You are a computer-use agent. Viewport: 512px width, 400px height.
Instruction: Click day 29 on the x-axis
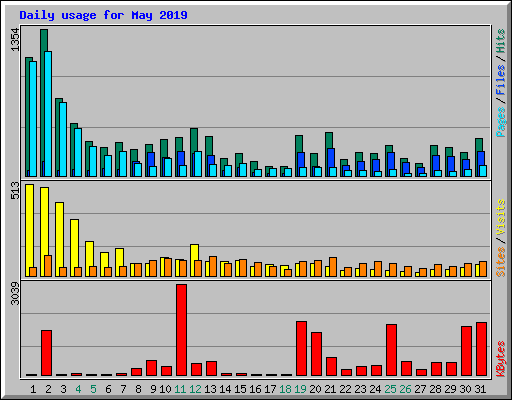pyautogui.click(x=450, y=389)
